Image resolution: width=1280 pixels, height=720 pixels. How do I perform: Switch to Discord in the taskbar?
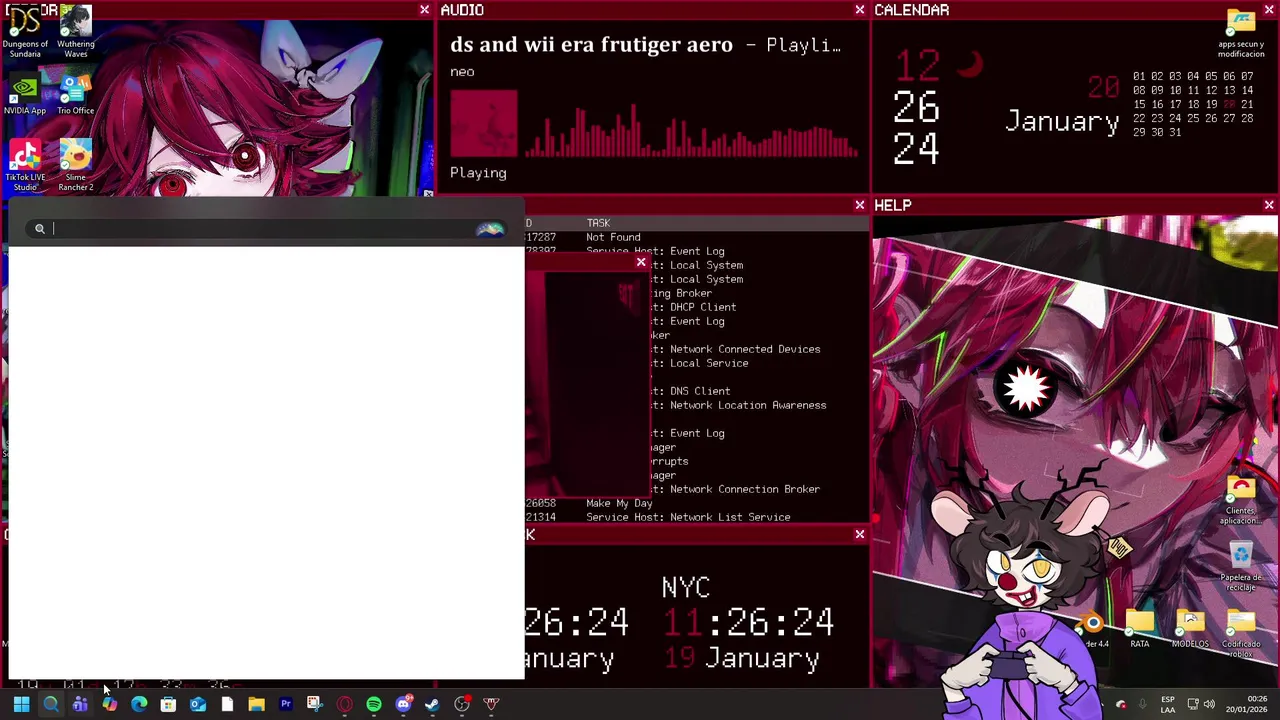(x=403, y=705)
